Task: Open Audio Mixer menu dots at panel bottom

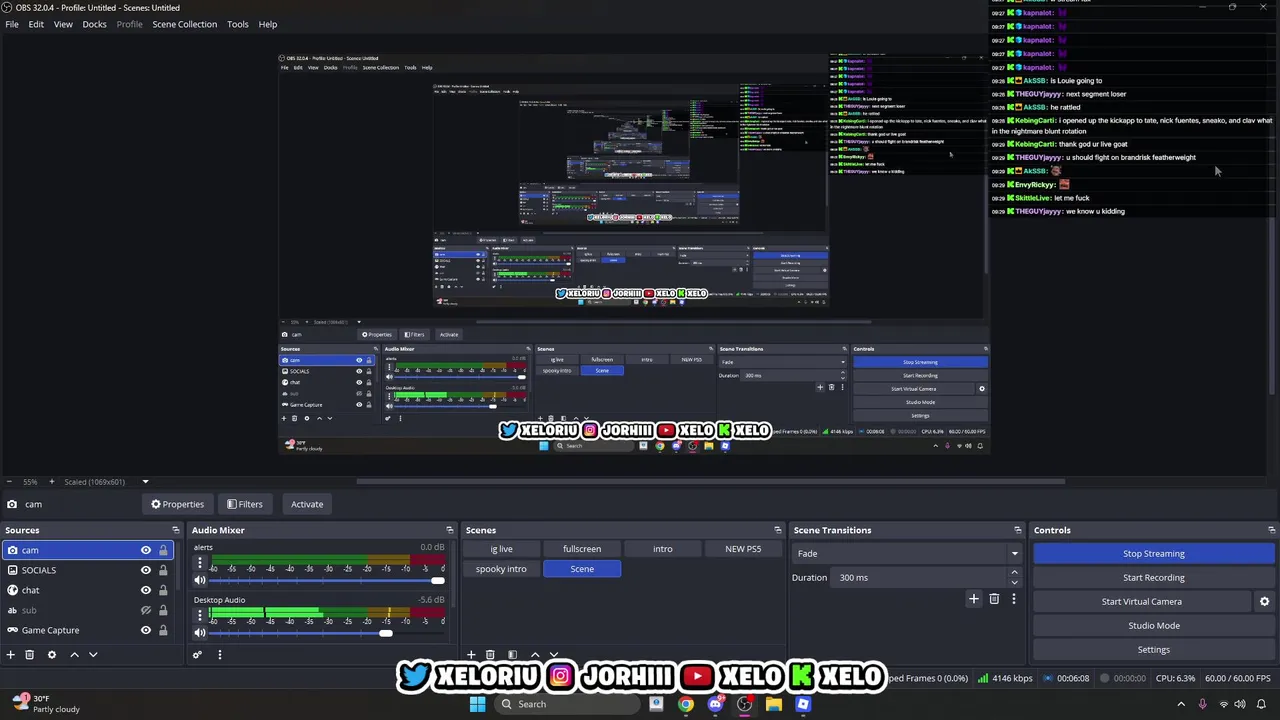Action: click(219, 655)
